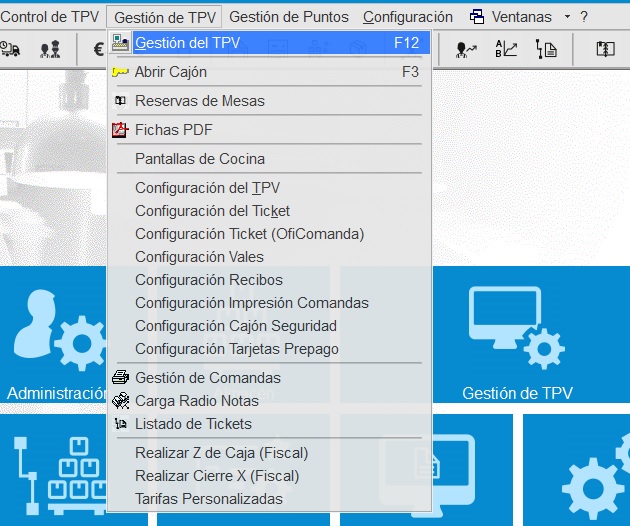Image resolution: width=630 pixels, height=526 pixels.
Task: Select Configuración Impresión Comandas
Action: click(x=270, y=303)
